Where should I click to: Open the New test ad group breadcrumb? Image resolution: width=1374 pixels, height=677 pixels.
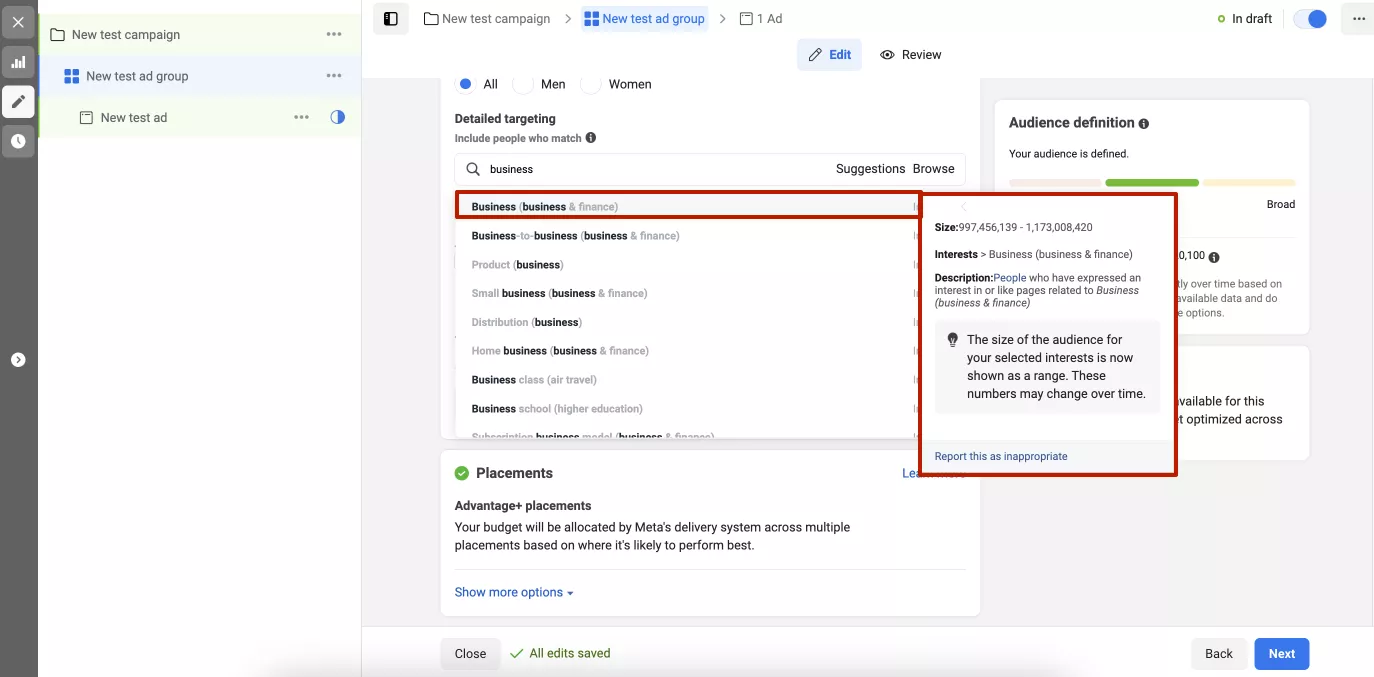tap(644, 19)
